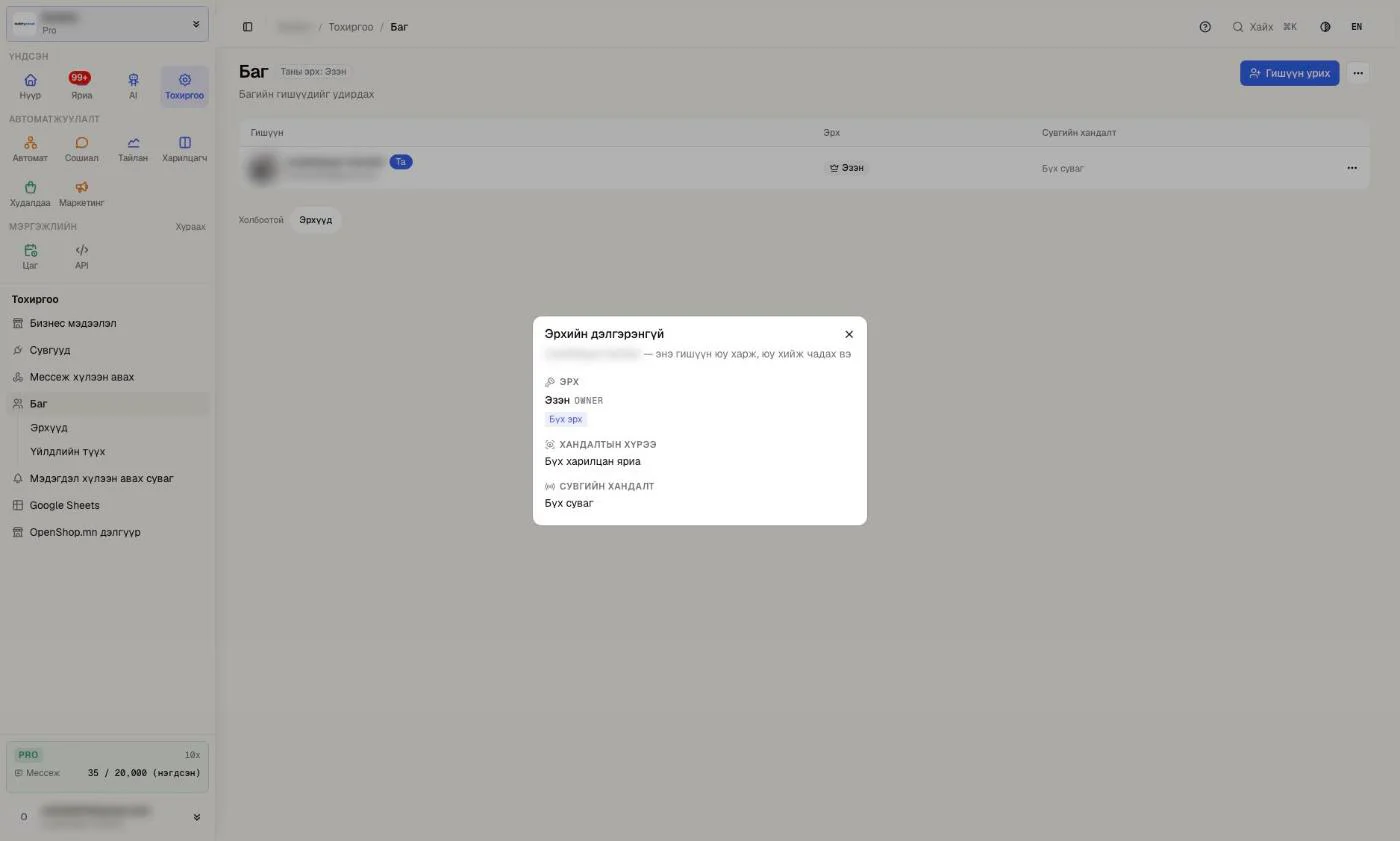Click the Бүх эрх permission badge

tap(565, 419)
